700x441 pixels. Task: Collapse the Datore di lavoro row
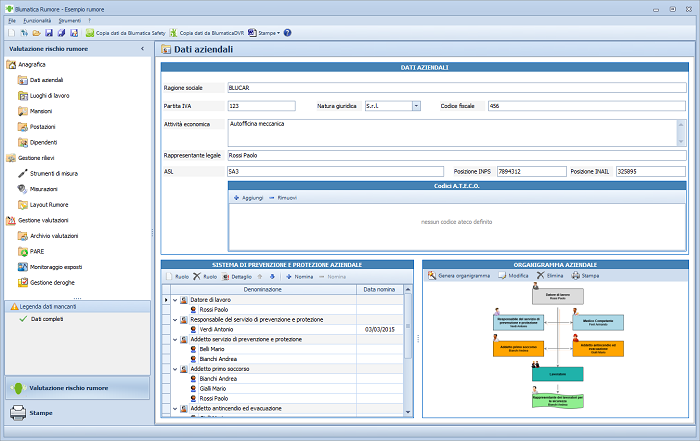[174, 300]
